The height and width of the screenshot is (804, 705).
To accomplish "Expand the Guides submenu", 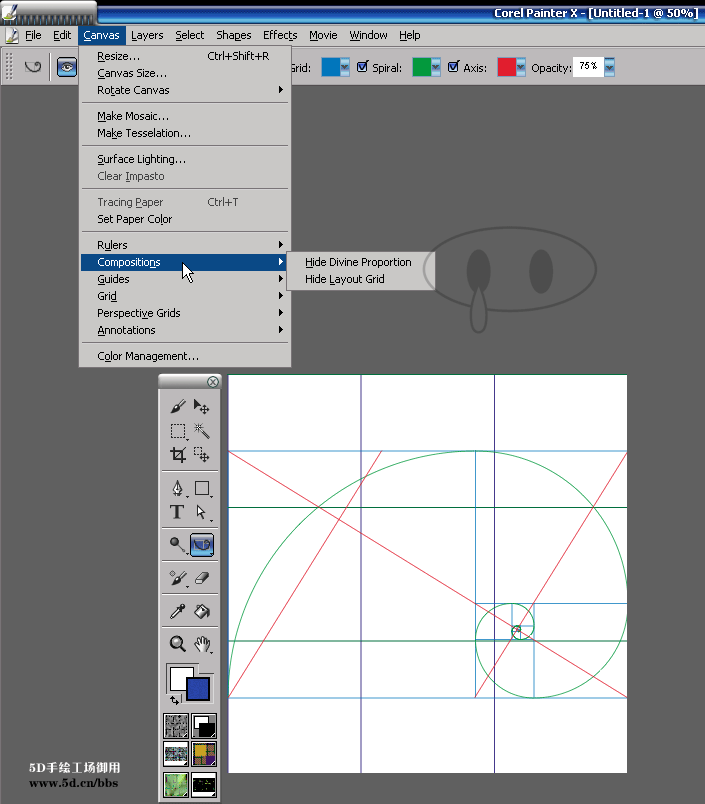I will tap(186, 279).
